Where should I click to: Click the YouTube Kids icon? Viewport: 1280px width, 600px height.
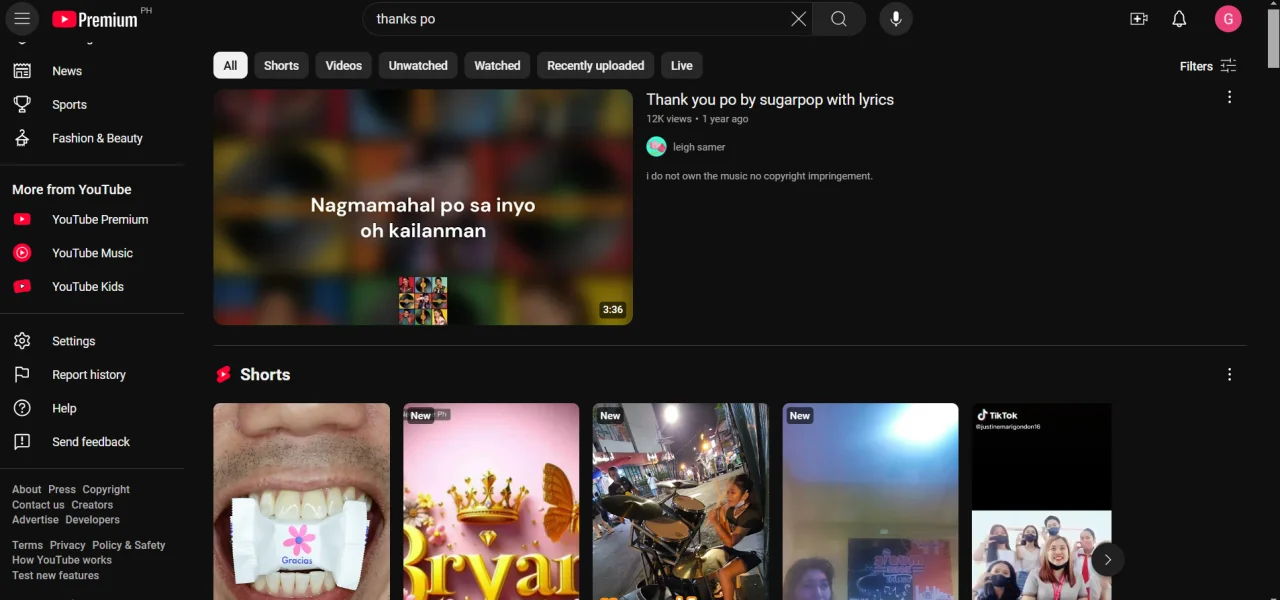pos(22,286)
